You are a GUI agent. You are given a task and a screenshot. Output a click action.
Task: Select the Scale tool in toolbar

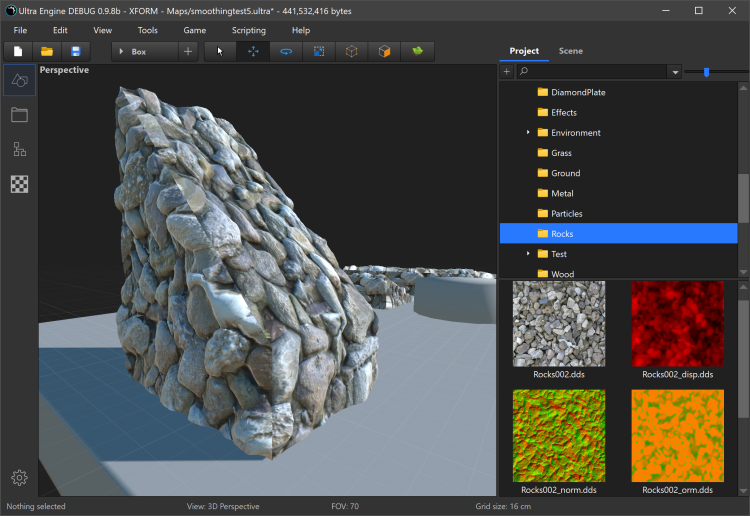click(318, 51)
